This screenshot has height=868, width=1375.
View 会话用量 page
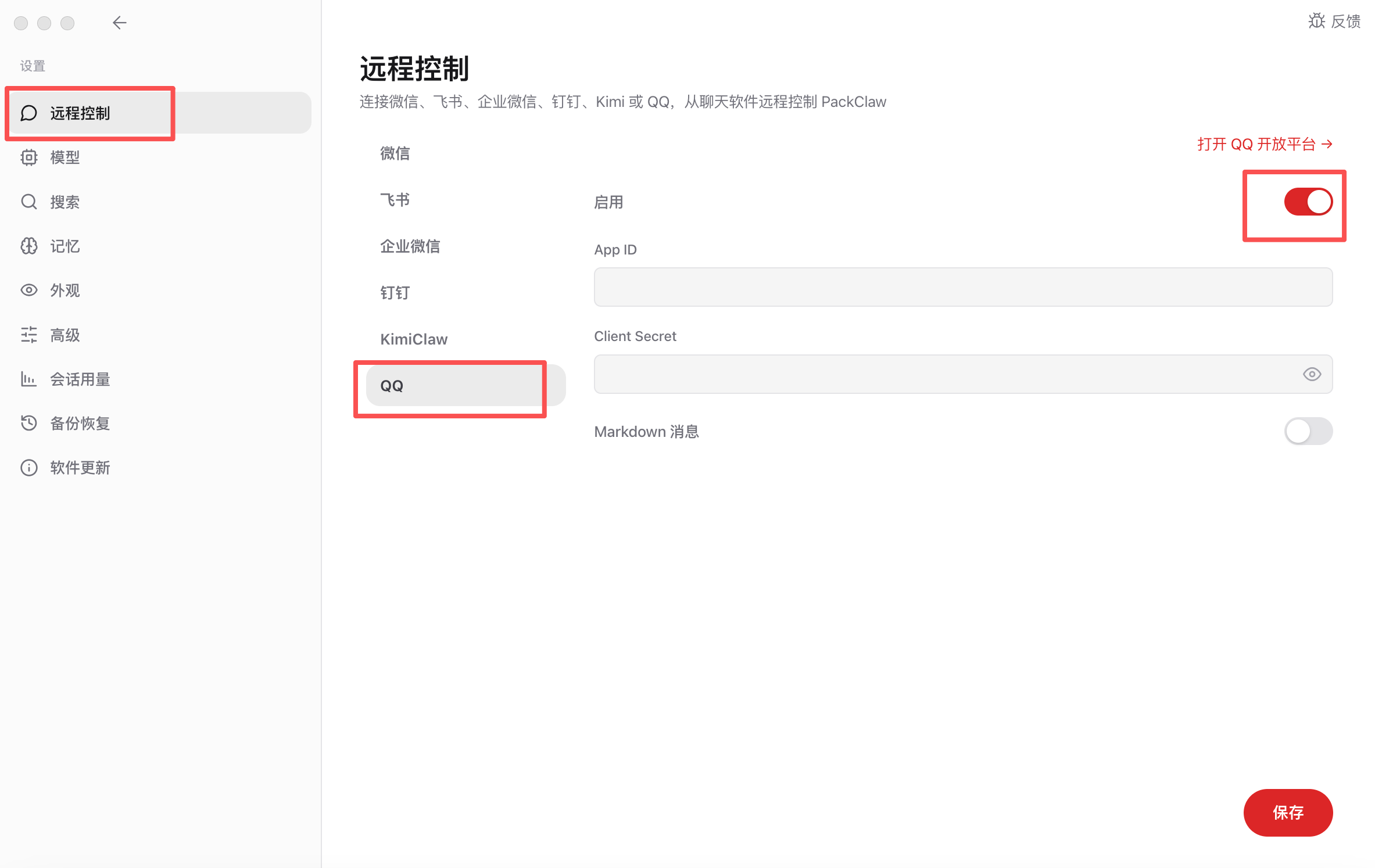(160, 379)
